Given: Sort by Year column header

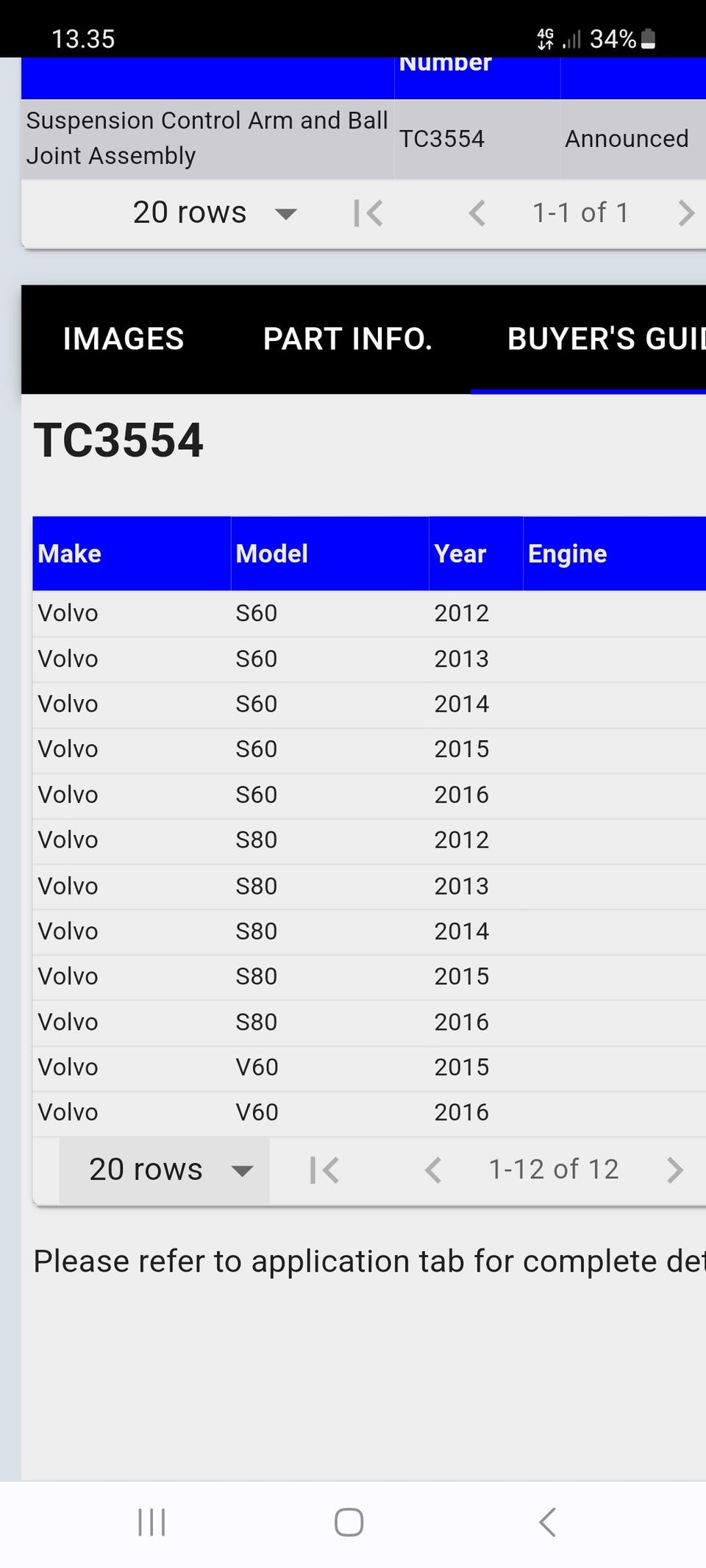Looking at the screenshot, I should coord(460,554).
